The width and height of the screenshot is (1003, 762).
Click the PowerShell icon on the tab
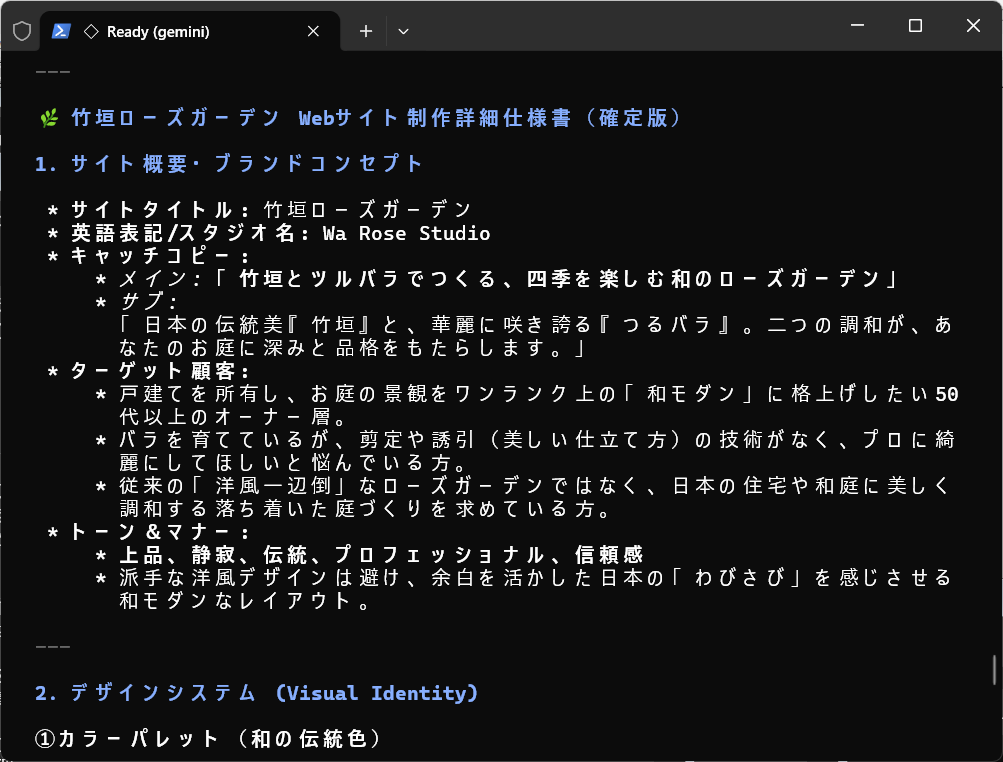tap(61, 31)
